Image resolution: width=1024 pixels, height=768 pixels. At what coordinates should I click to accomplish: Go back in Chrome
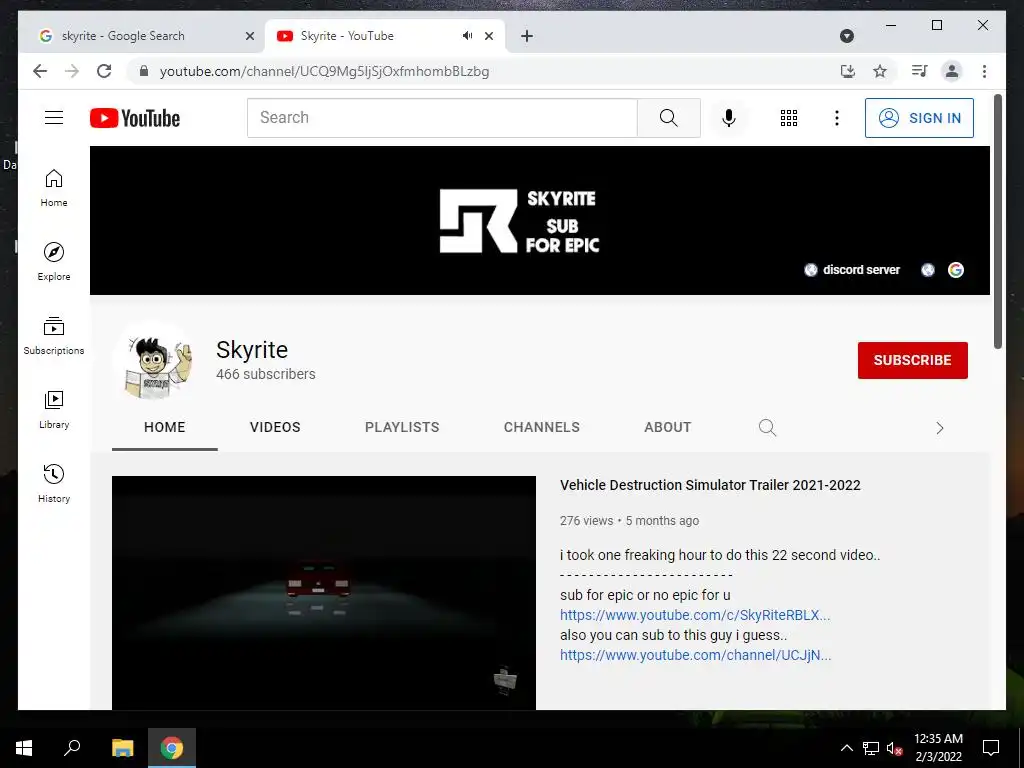(40, 71)
